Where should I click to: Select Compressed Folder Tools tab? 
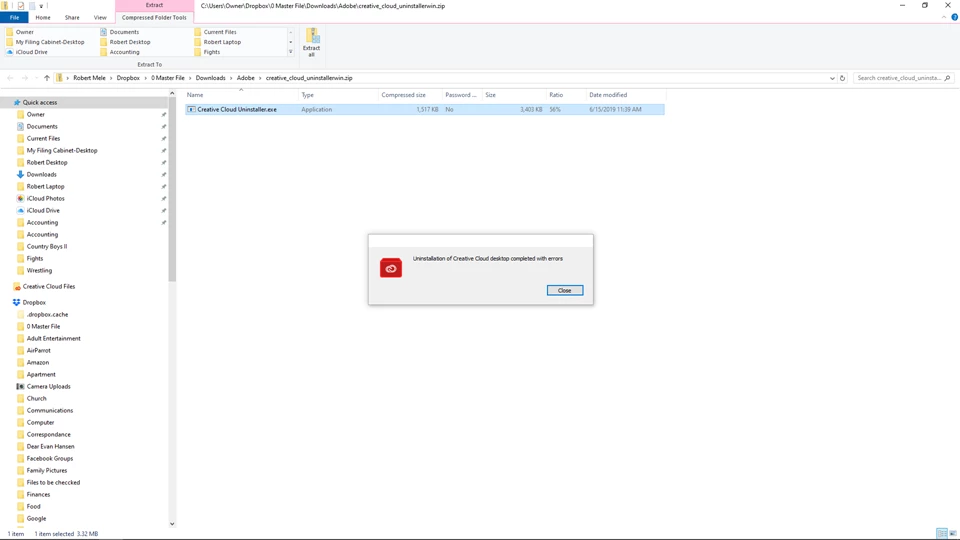coord(154,18)
